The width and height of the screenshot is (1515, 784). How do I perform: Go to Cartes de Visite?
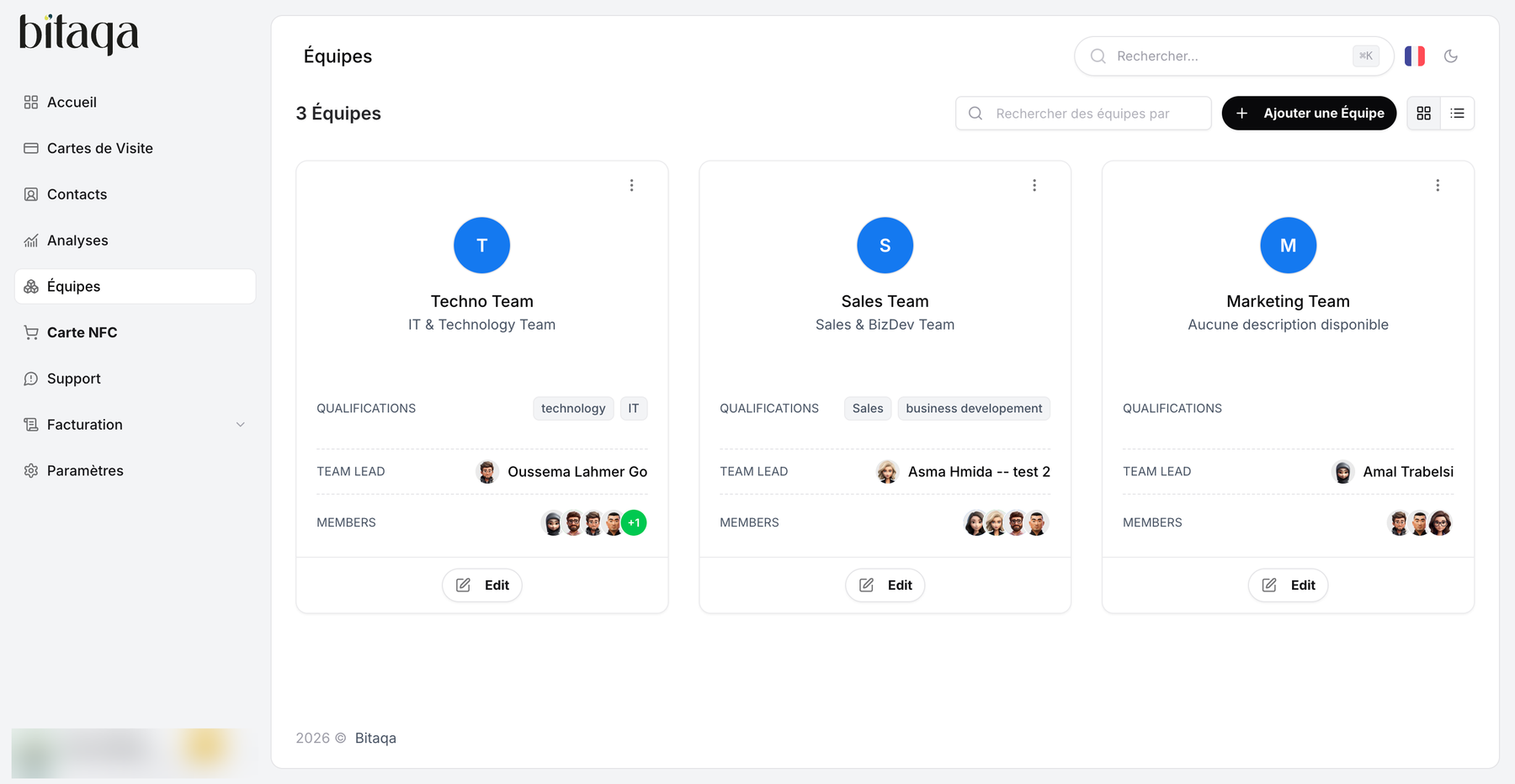(x=135, y=148)
